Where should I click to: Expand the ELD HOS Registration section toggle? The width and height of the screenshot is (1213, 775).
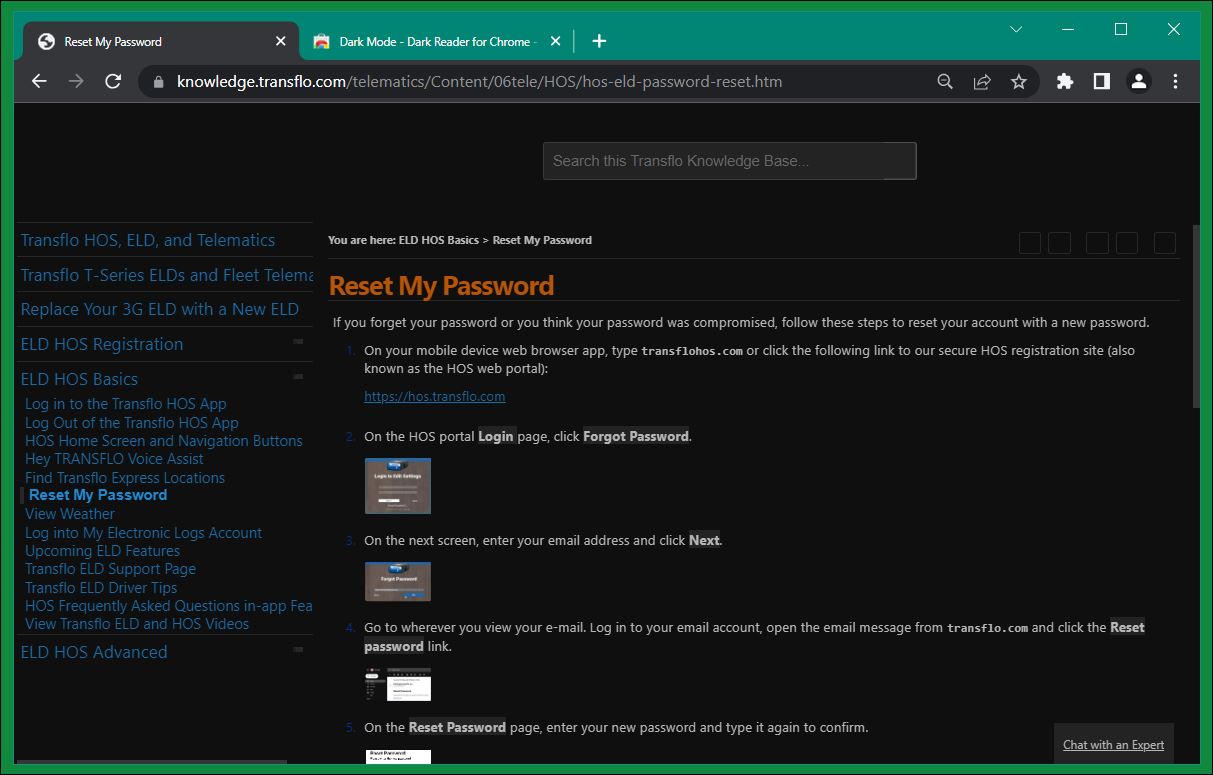pos(298,342)
